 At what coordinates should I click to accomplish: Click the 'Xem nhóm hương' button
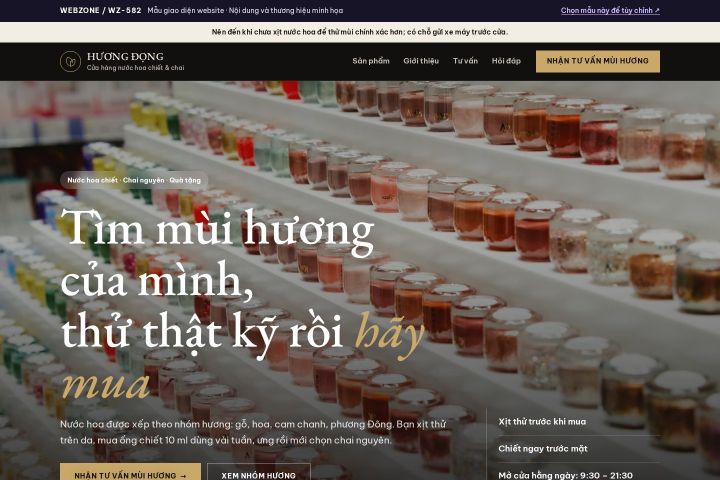point(259,472)
